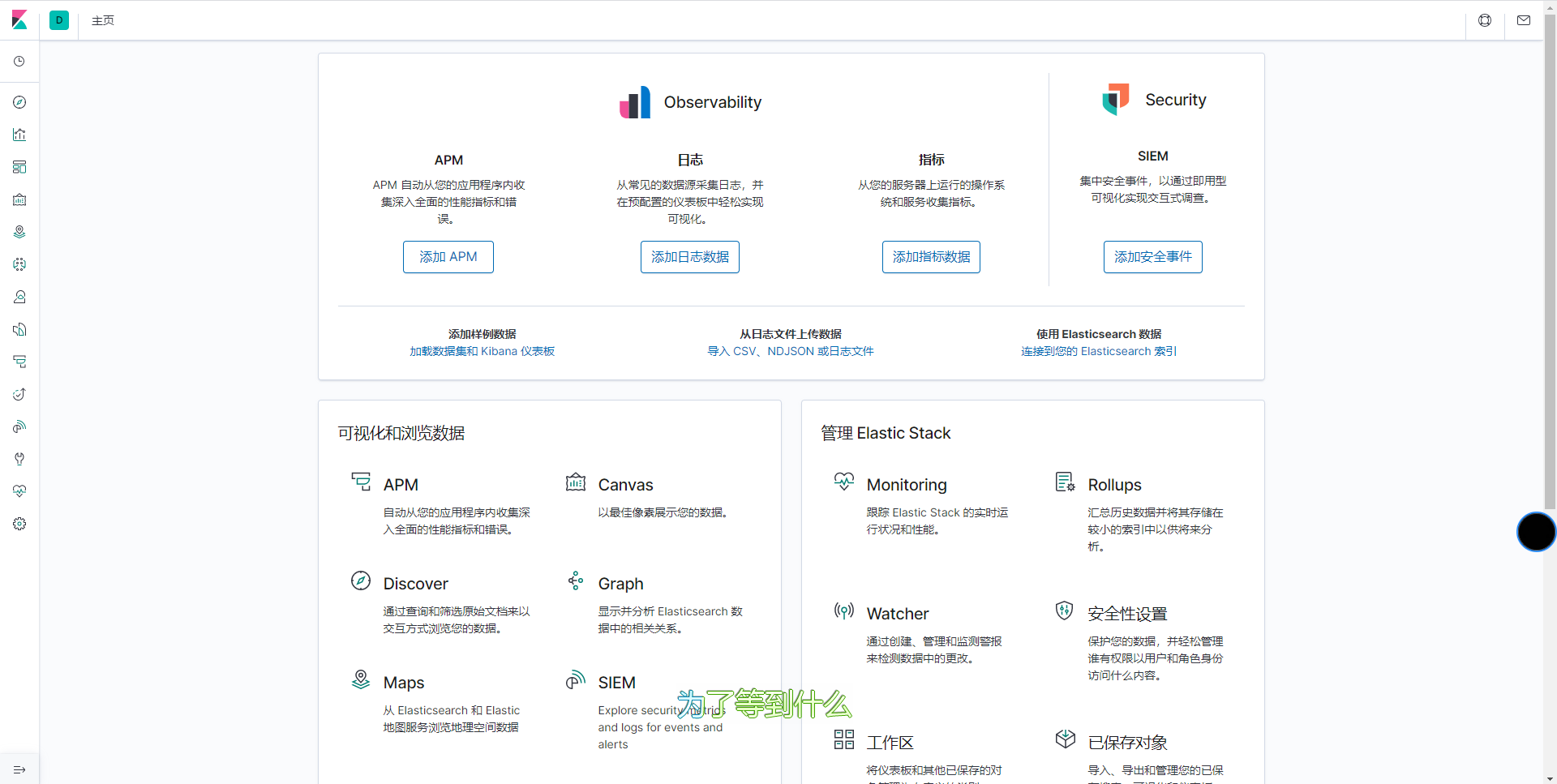Open 加载数据集和 Kibana 仪表板 link
The height and width of the screenshot is (784, 1557).
click(x=482, y=351)
